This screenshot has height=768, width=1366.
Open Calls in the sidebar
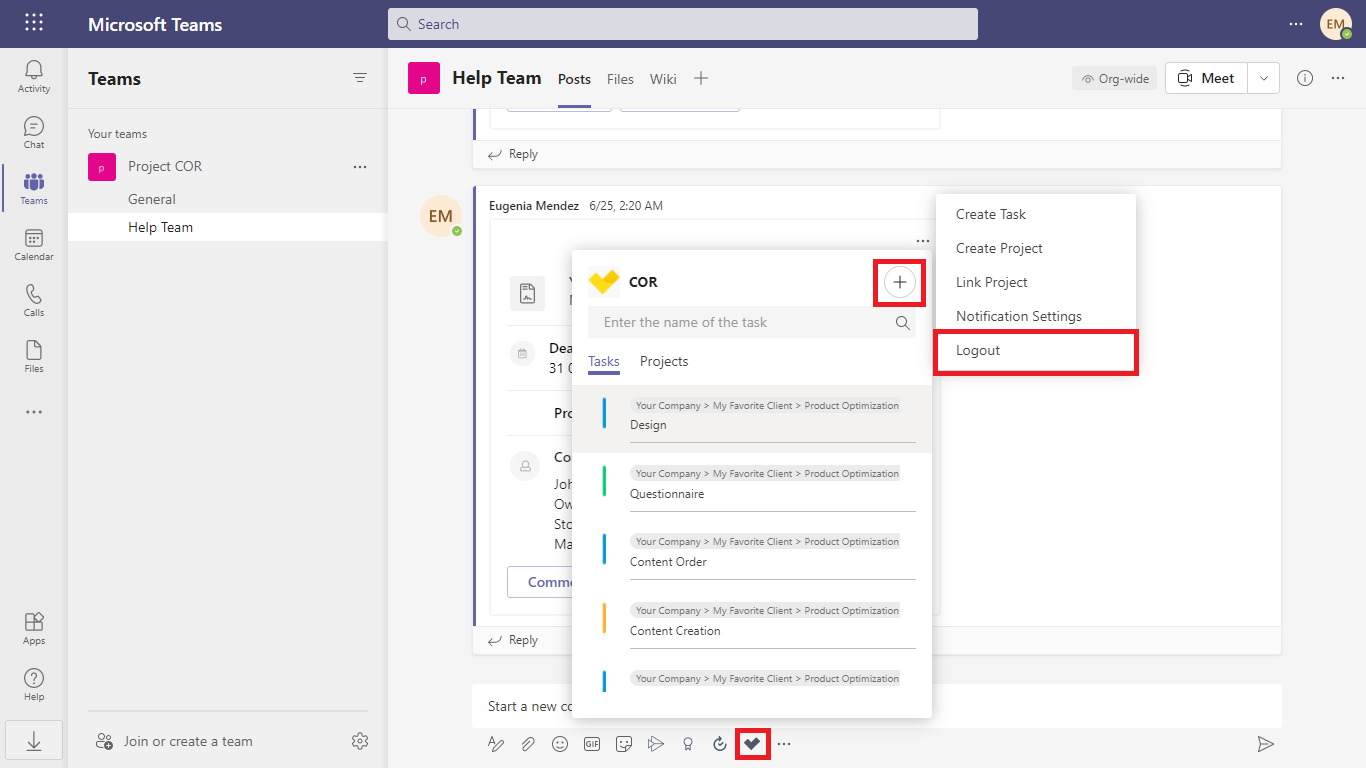34,300
